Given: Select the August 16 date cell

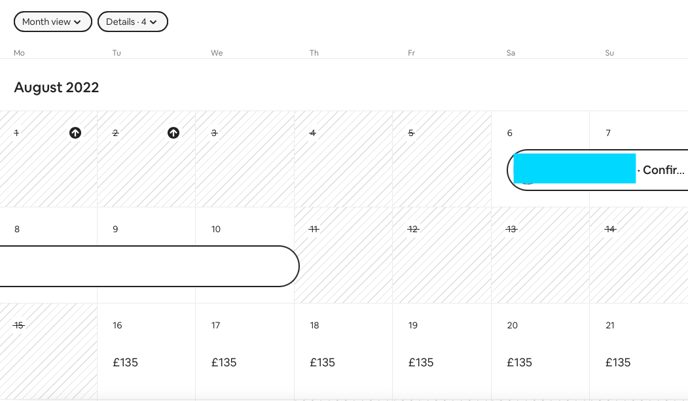Looking at the screenshot, I should (147, 351).
